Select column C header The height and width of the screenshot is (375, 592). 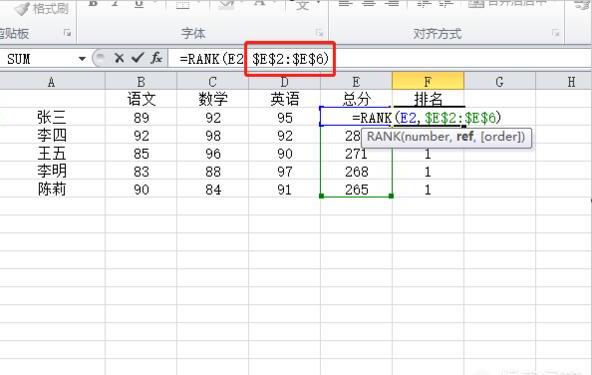pos(213,82)
